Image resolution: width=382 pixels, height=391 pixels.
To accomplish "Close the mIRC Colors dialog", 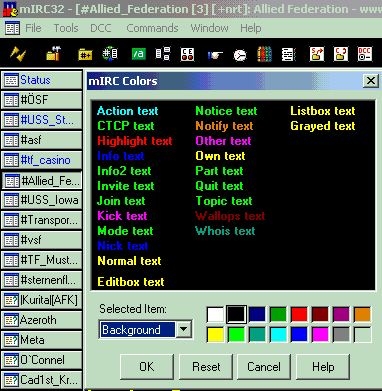I will point(371,81).
